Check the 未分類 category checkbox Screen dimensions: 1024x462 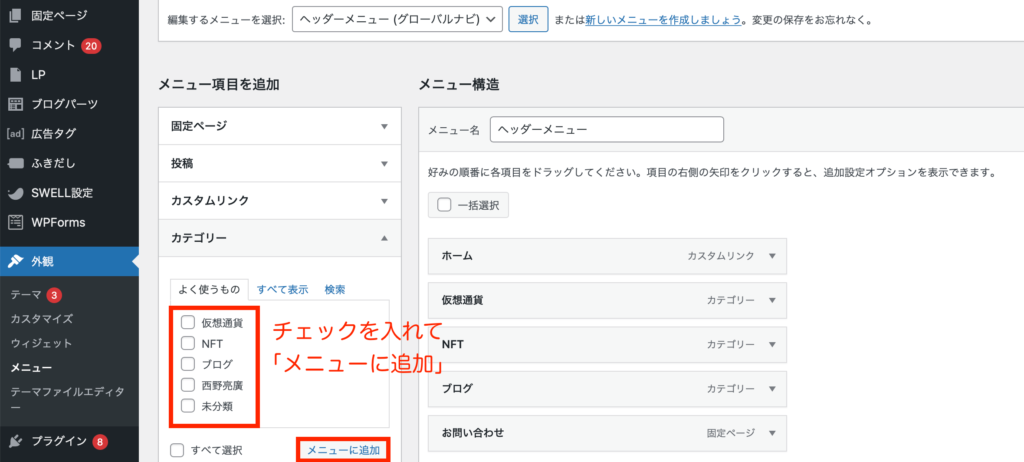[188, 406]
